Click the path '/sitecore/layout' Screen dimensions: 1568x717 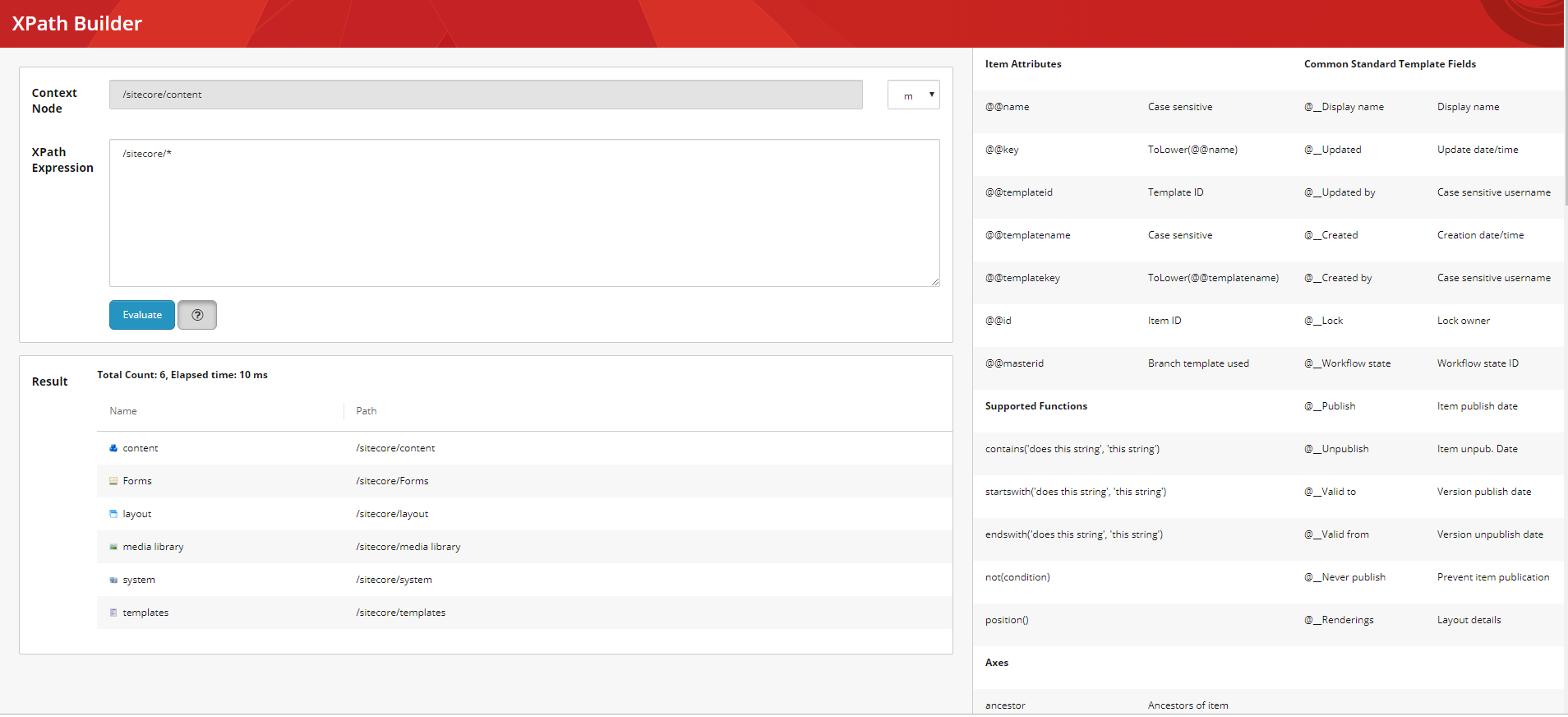coord(392,514)
